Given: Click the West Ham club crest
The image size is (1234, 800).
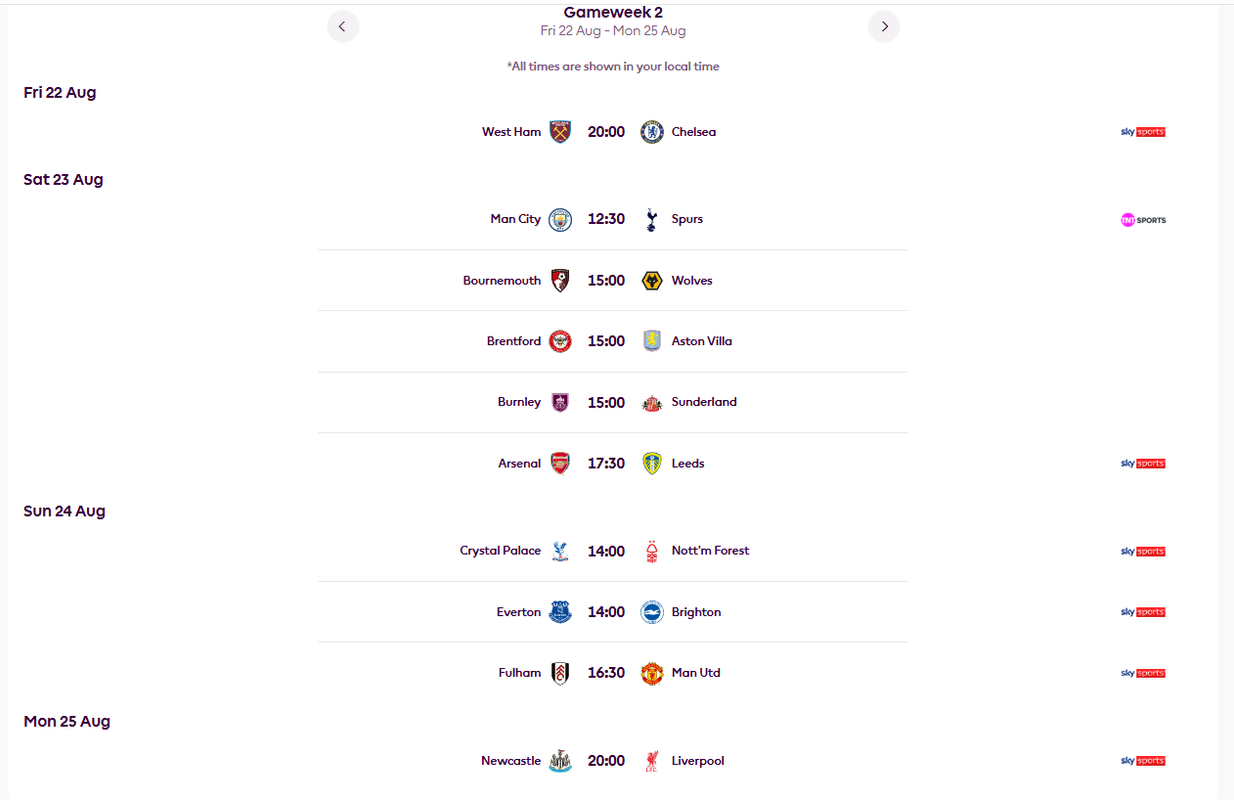Looking at the screenshot, I should tap(560, 132).
